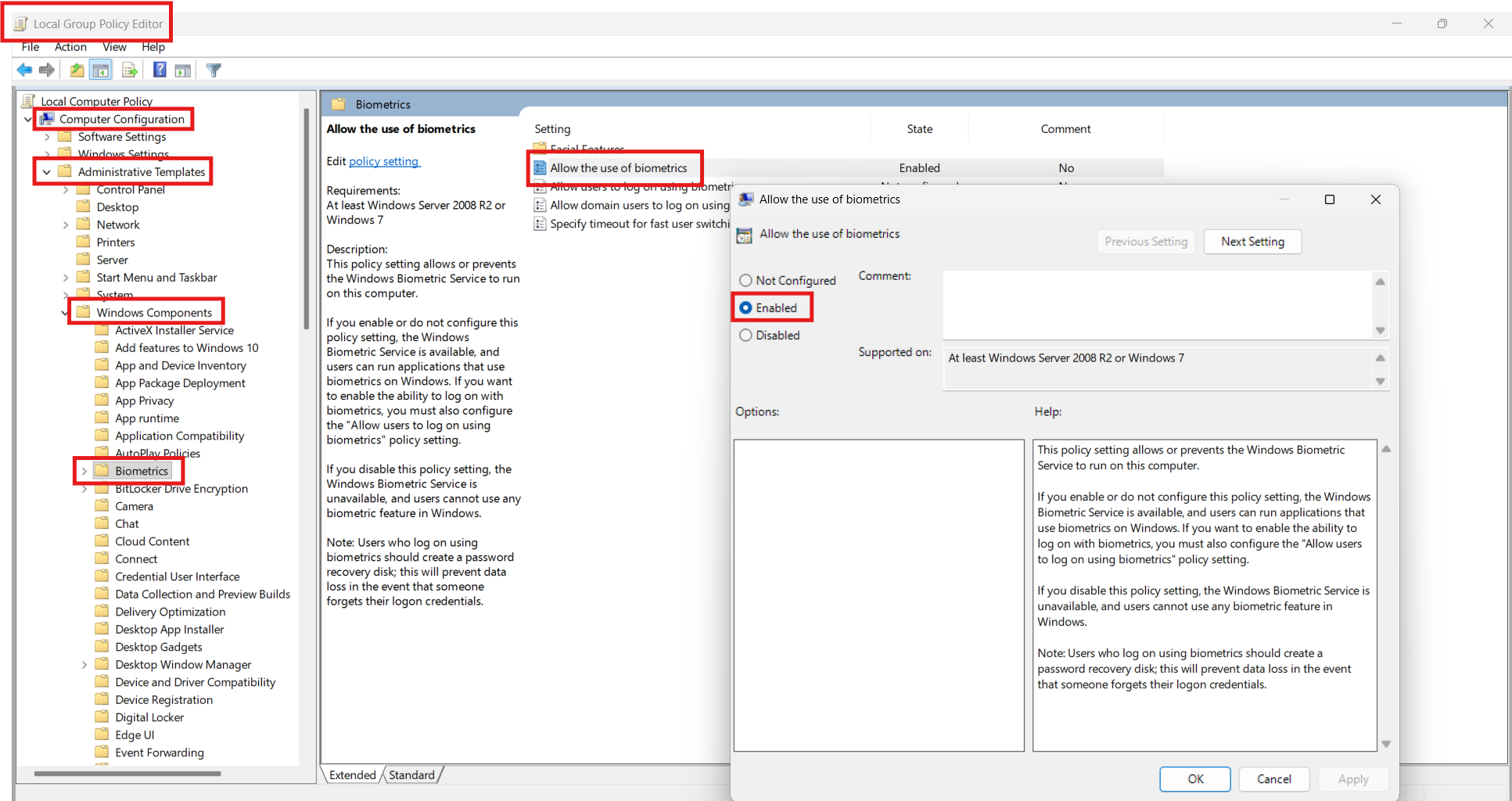The width and height of the screenshot is (1512, 801).
Task: Expand the Biometrics tree node chevron
Action: point(84,472)
